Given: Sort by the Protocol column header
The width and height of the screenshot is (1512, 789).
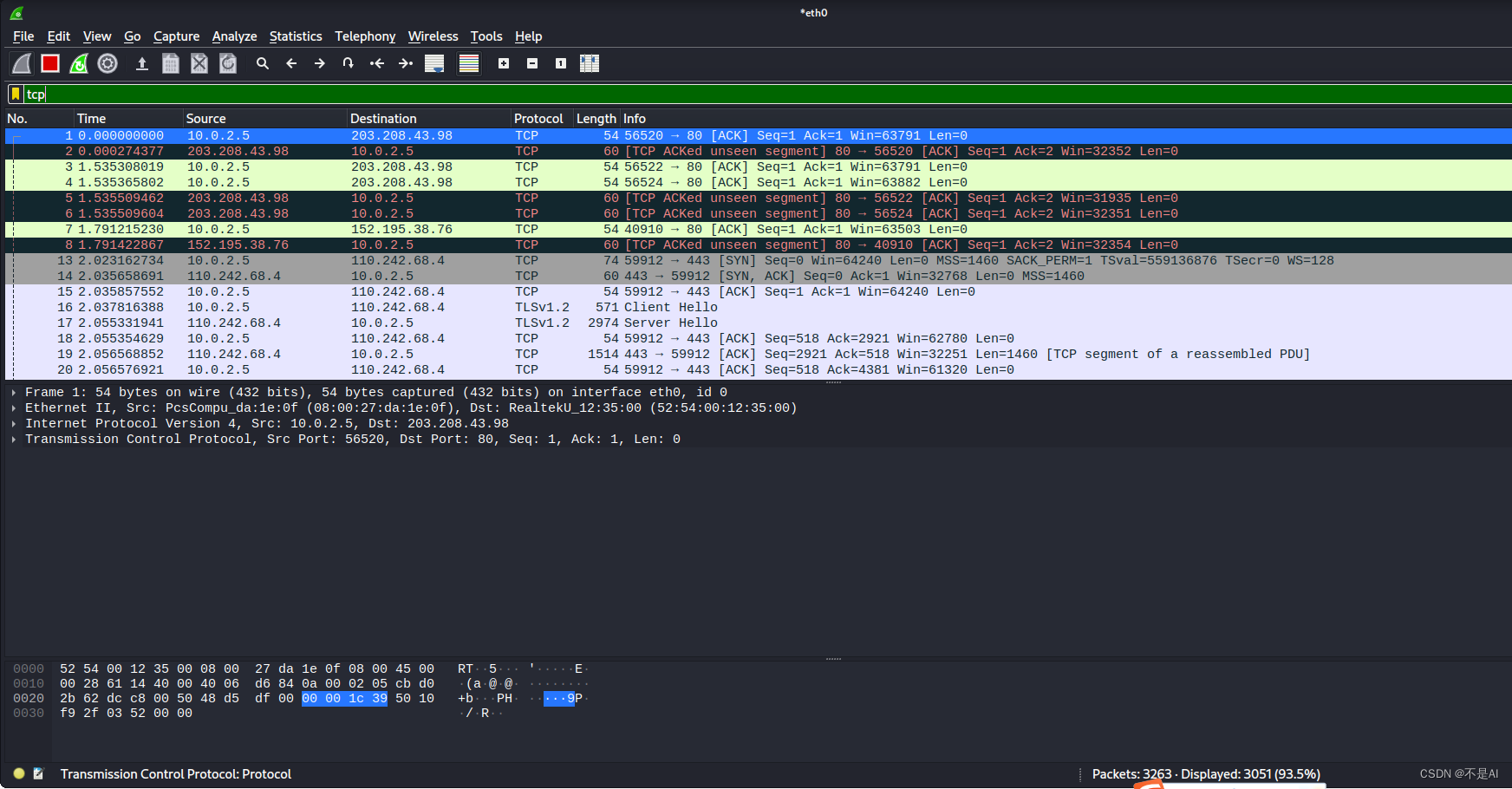Looking at the screenshot, I should pos(542,119).
